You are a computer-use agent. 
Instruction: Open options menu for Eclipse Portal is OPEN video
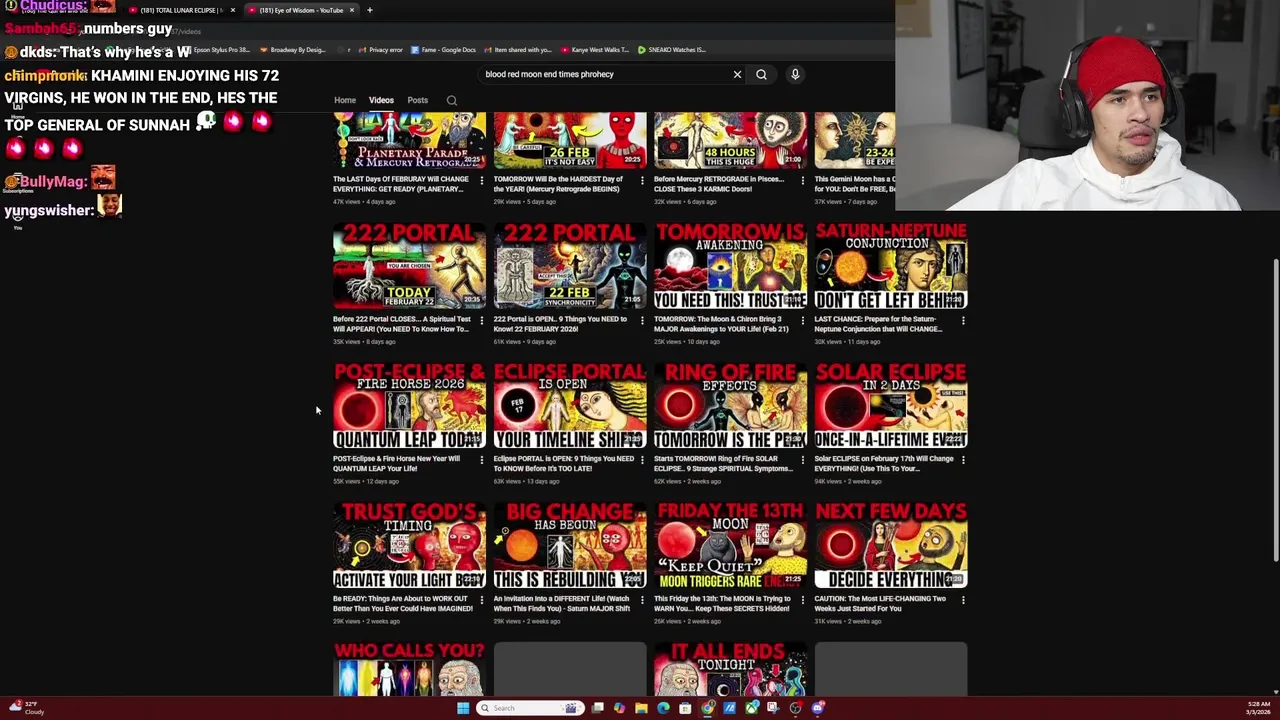(x=642, y=461)
